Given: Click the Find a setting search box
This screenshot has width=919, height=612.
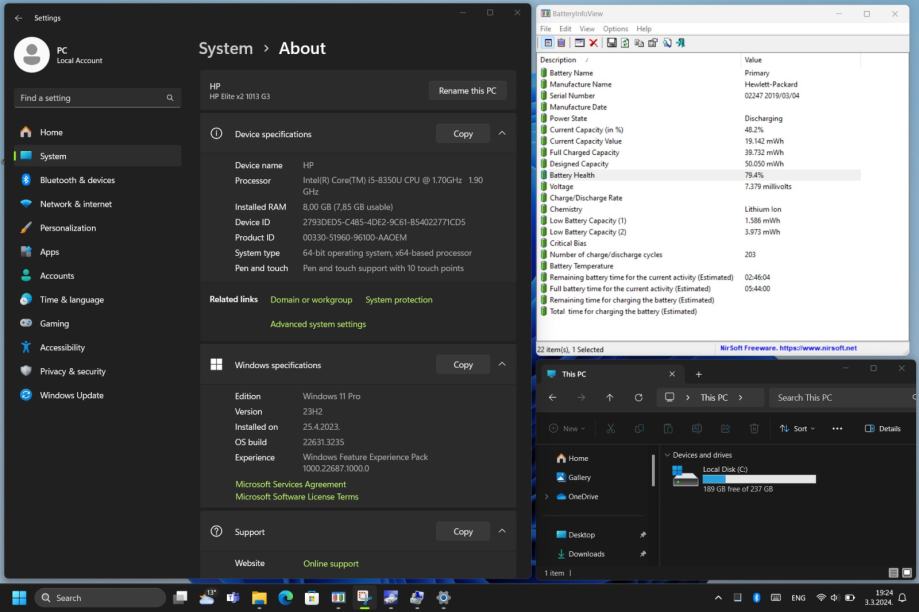Looking at the screenshot, I should 90,98.
